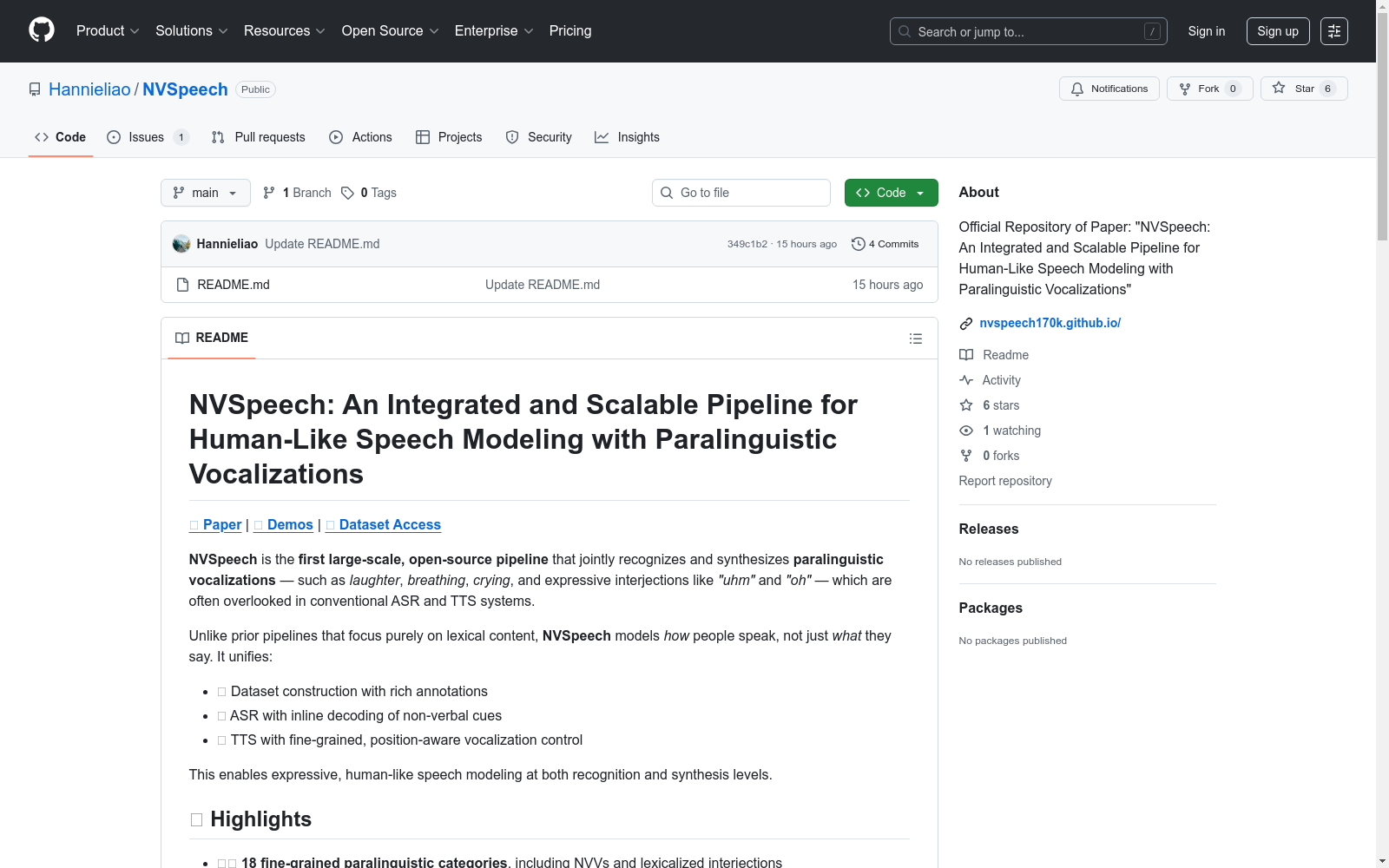Click Report repository link
This screenshot has width=1389, height=868.
click(1005, 481)
